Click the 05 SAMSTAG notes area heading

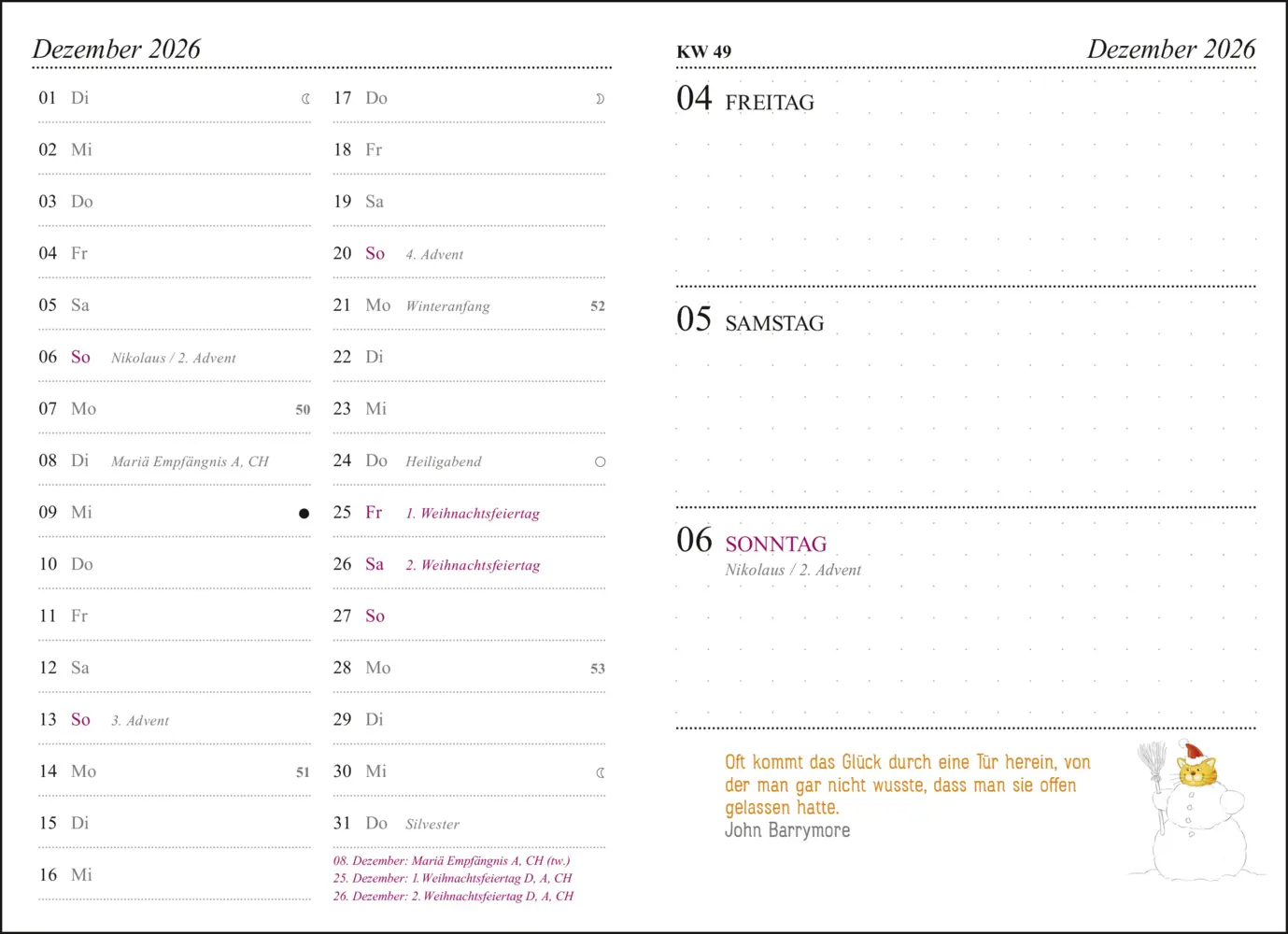point(751,320)
